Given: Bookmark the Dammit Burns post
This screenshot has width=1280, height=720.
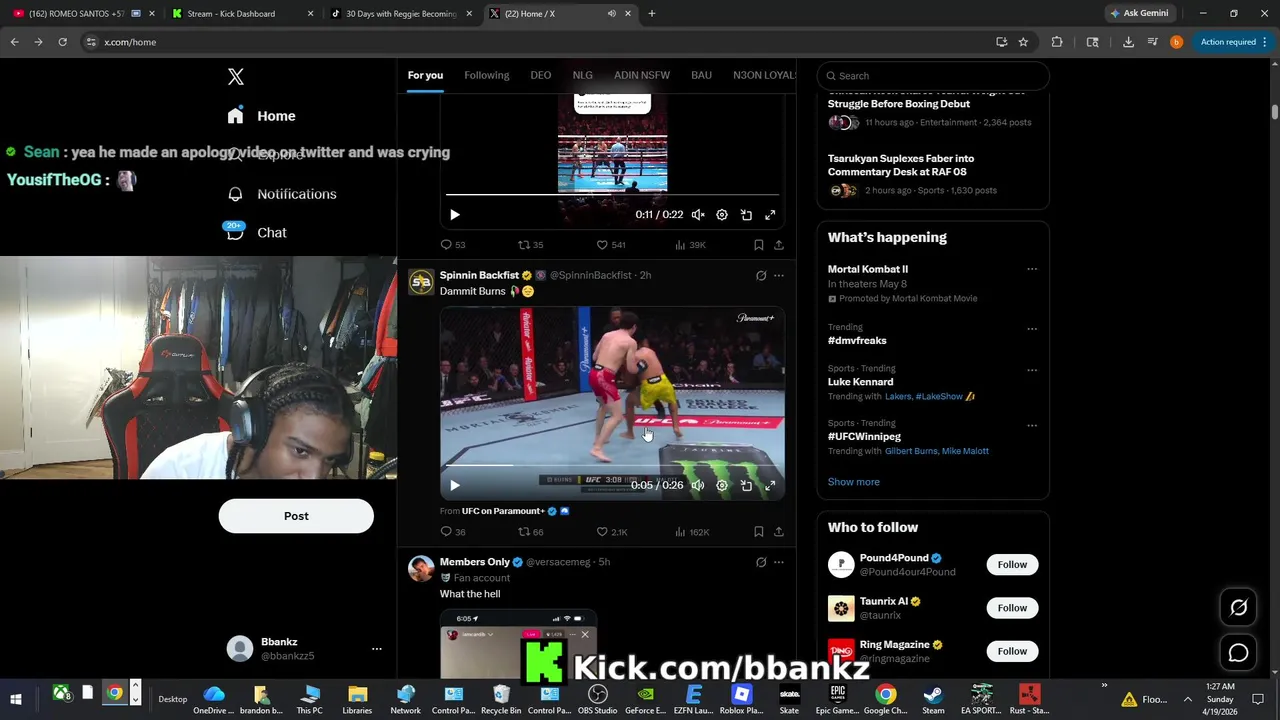Looking at the screenshot, I should [758, 532].
